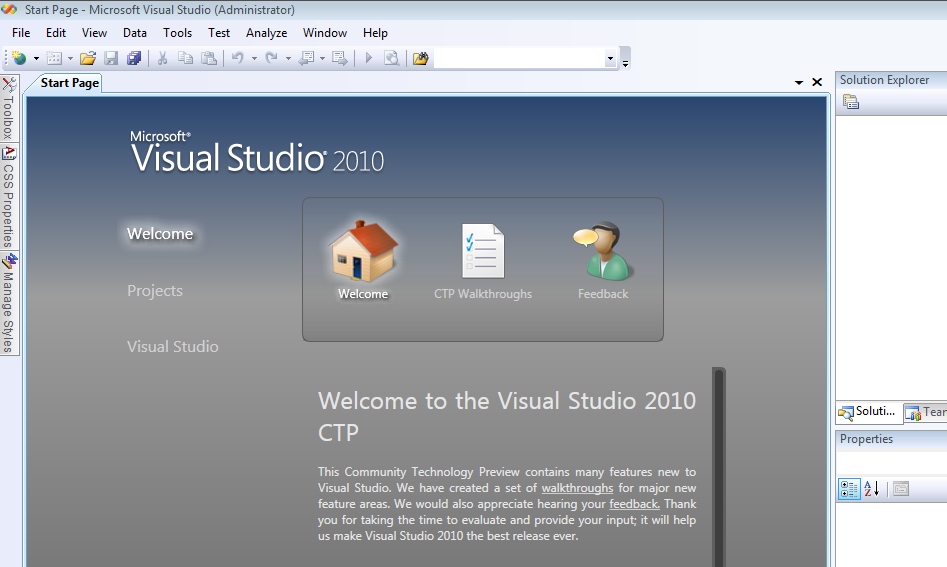Open the Redo history dropdown arrow
This screenshot has width=947, height=567.
point(288,59)
